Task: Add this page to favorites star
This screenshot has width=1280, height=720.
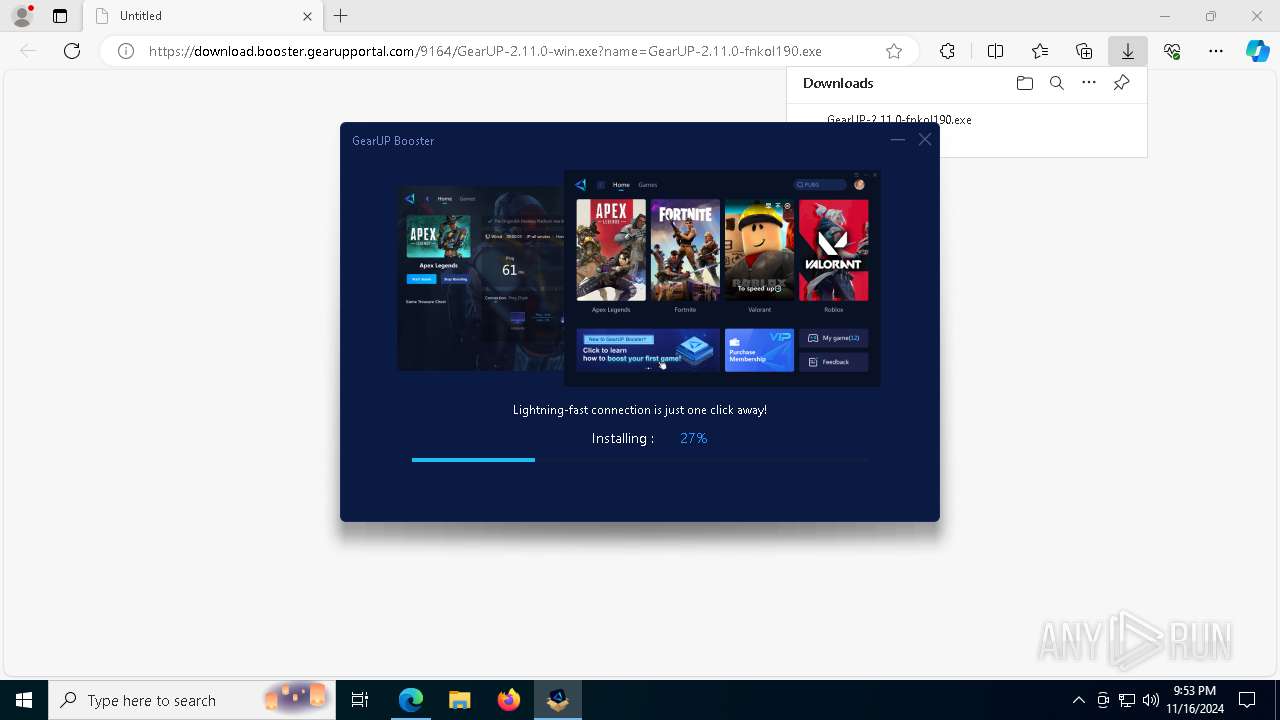Action: click(894, 51)
